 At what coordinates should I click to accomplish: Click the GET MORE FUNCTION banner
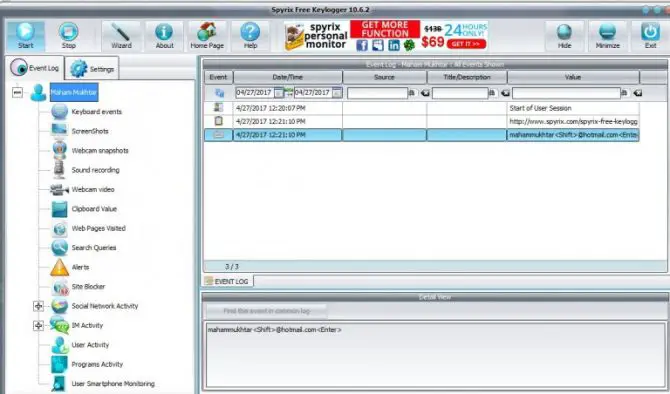[x=385, y=29]
